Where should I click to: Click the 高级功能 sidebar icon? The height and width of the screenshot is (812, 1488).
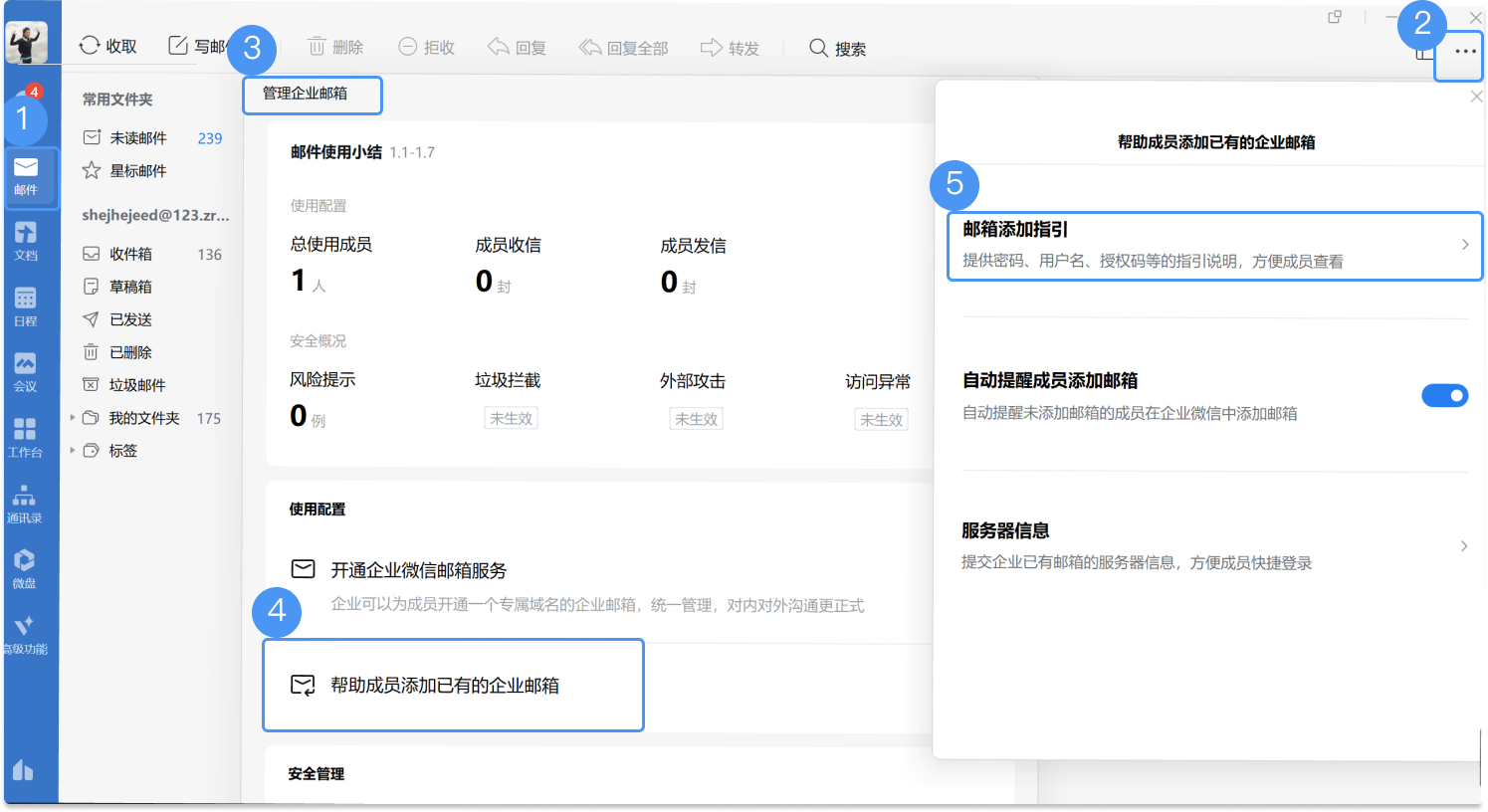coord(25,634)
